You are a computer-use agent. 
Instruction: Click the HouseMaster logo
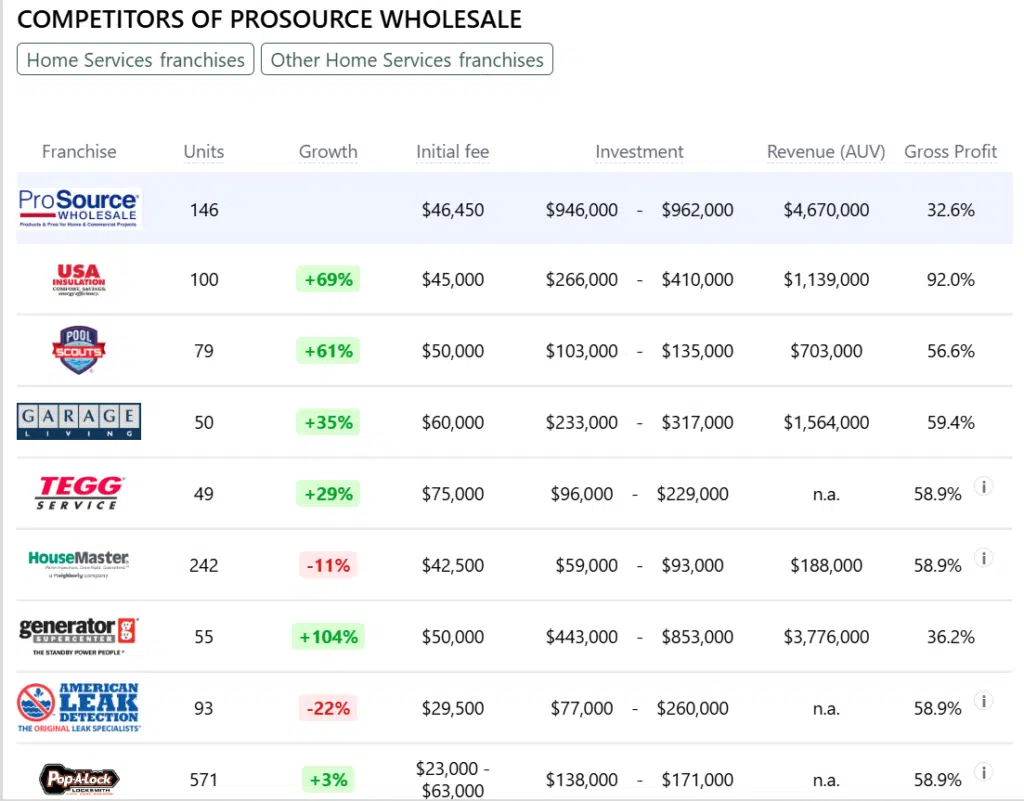79,565
